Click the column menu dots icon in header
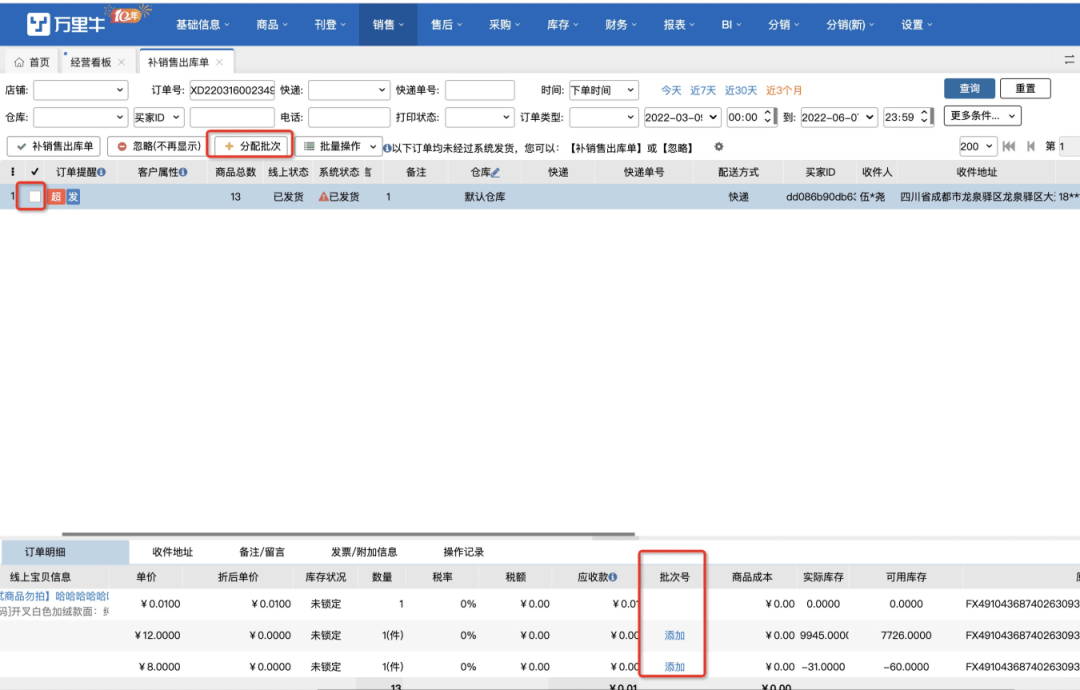This screenshot has height=690, width=1080. (x=12, y=172)
